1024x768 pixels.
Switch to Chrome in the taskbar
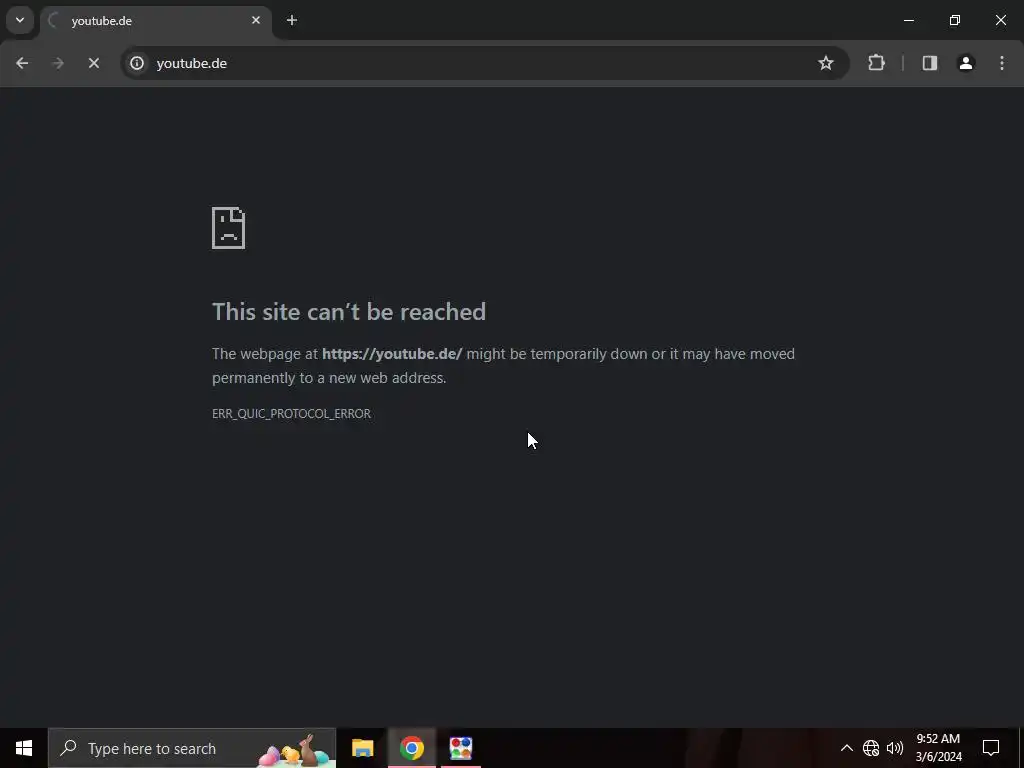coord(411,748)
